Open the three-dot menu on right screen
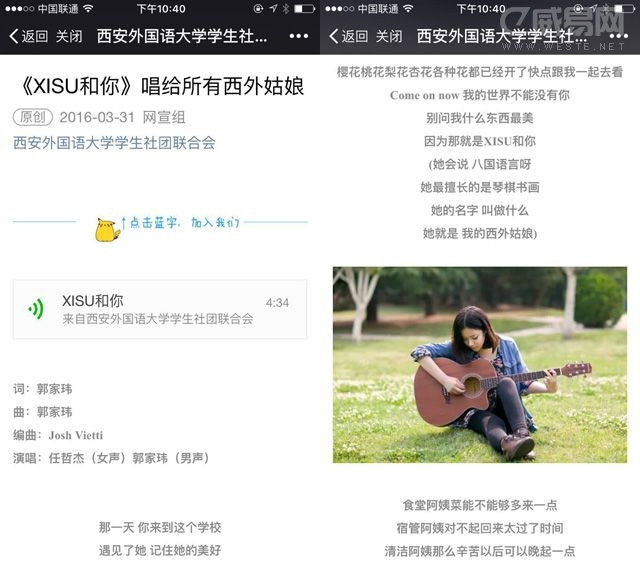 pyautogui.click(x=619, y=36)
